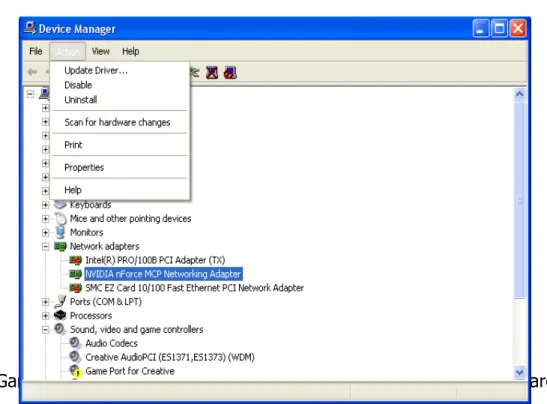547x404 pixels.
Task: Click the disabled Intel(R) PRO/100B adapter icon
Action: pyautogui.click(x=75, y=260)
